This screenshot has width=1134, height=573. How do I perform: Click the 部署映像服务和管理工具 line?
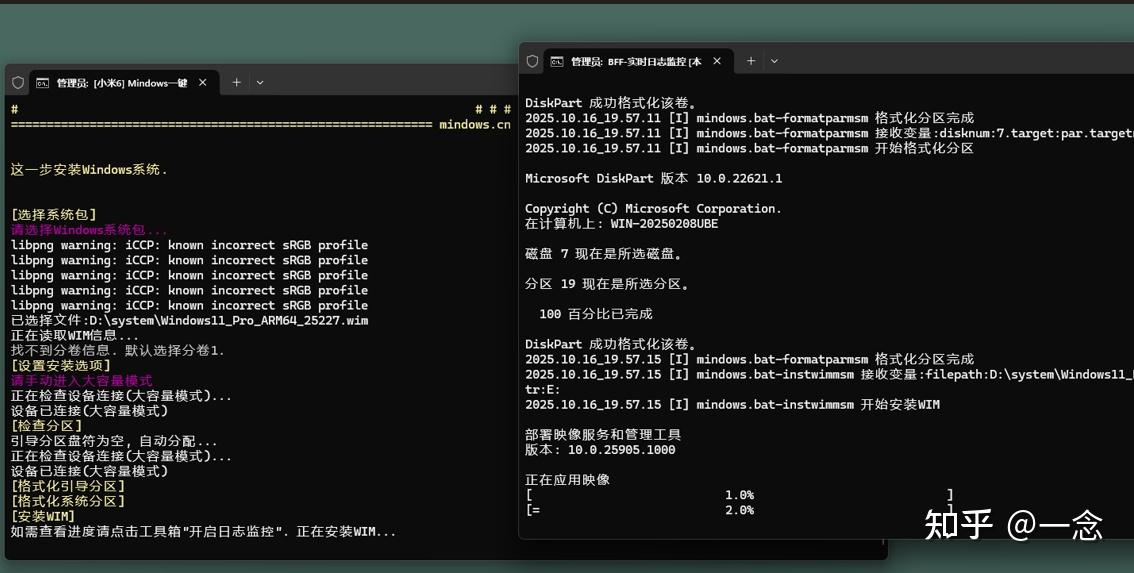click(603, 435)
